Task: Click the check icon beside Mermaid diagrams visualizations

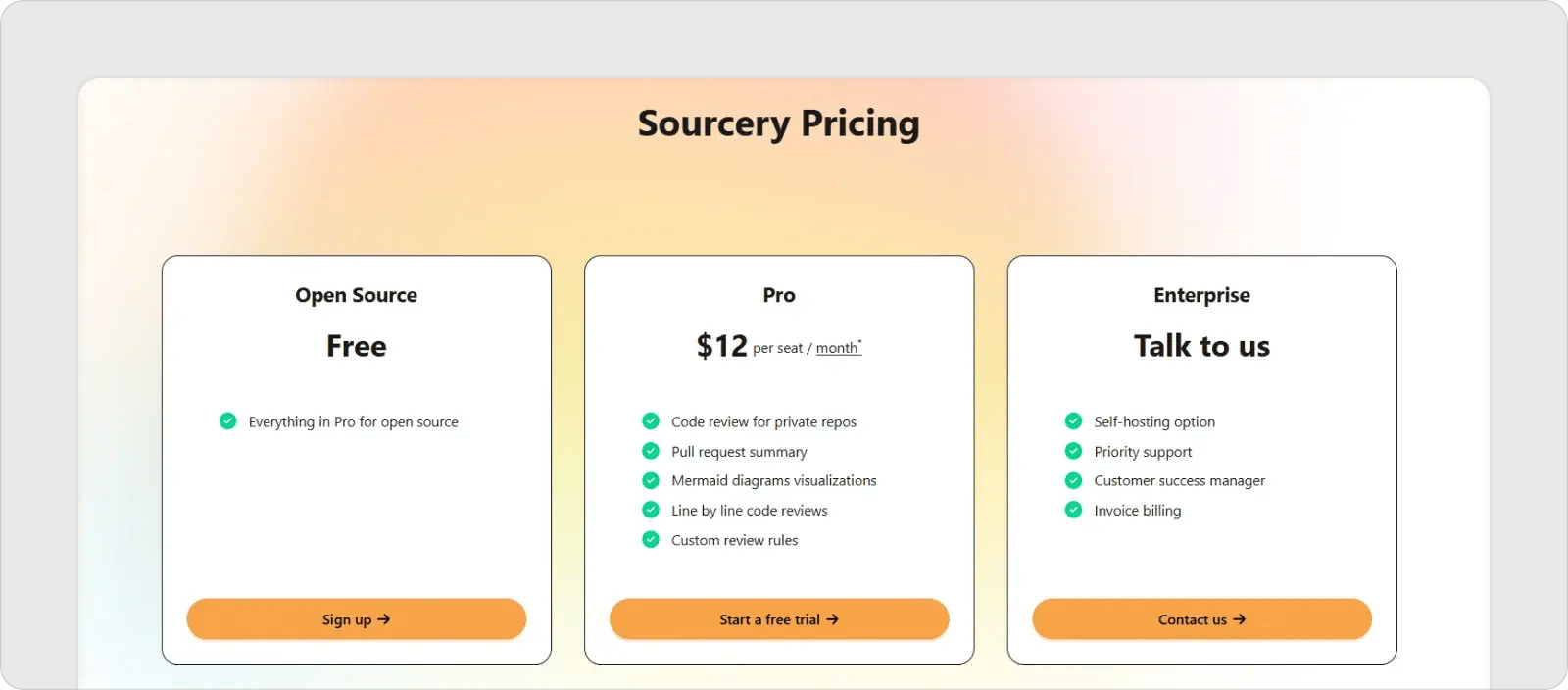Action: 651,480
